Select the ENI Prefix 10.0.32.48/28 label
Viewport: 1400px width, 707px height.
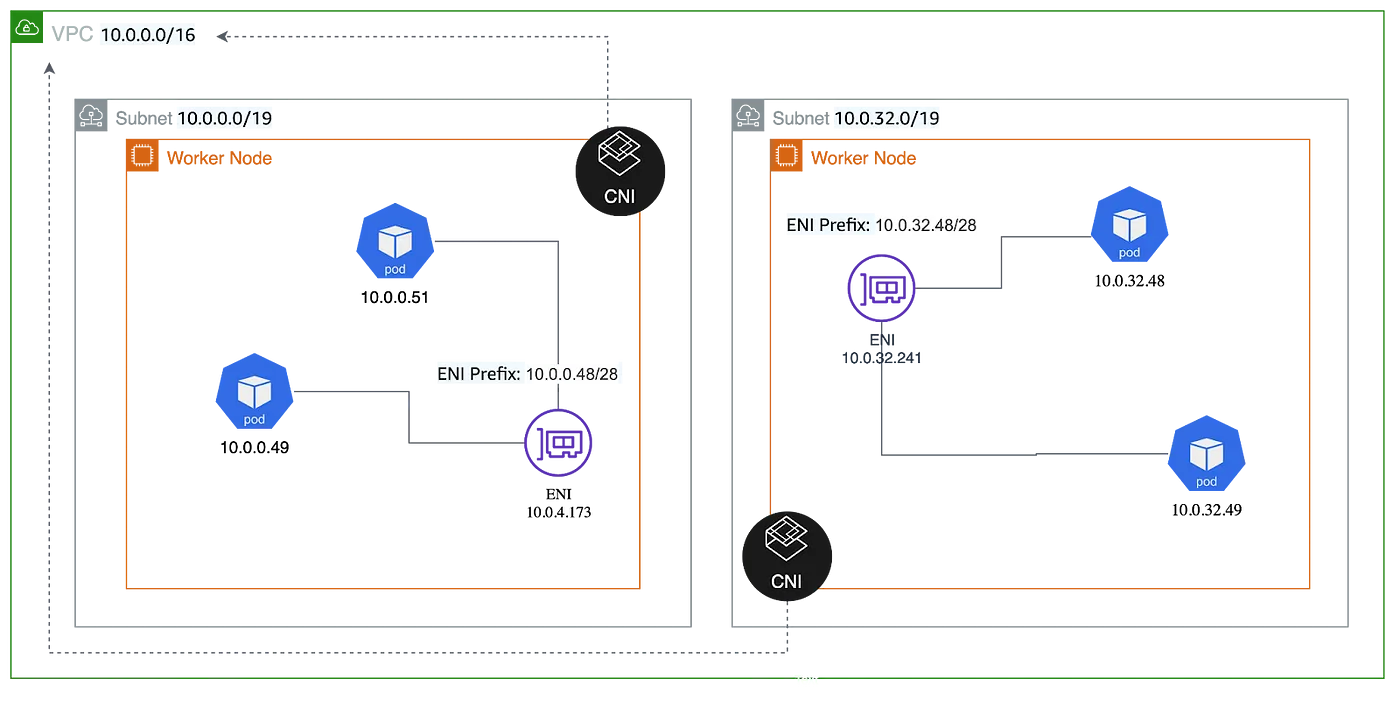click(x=882, y=226)
